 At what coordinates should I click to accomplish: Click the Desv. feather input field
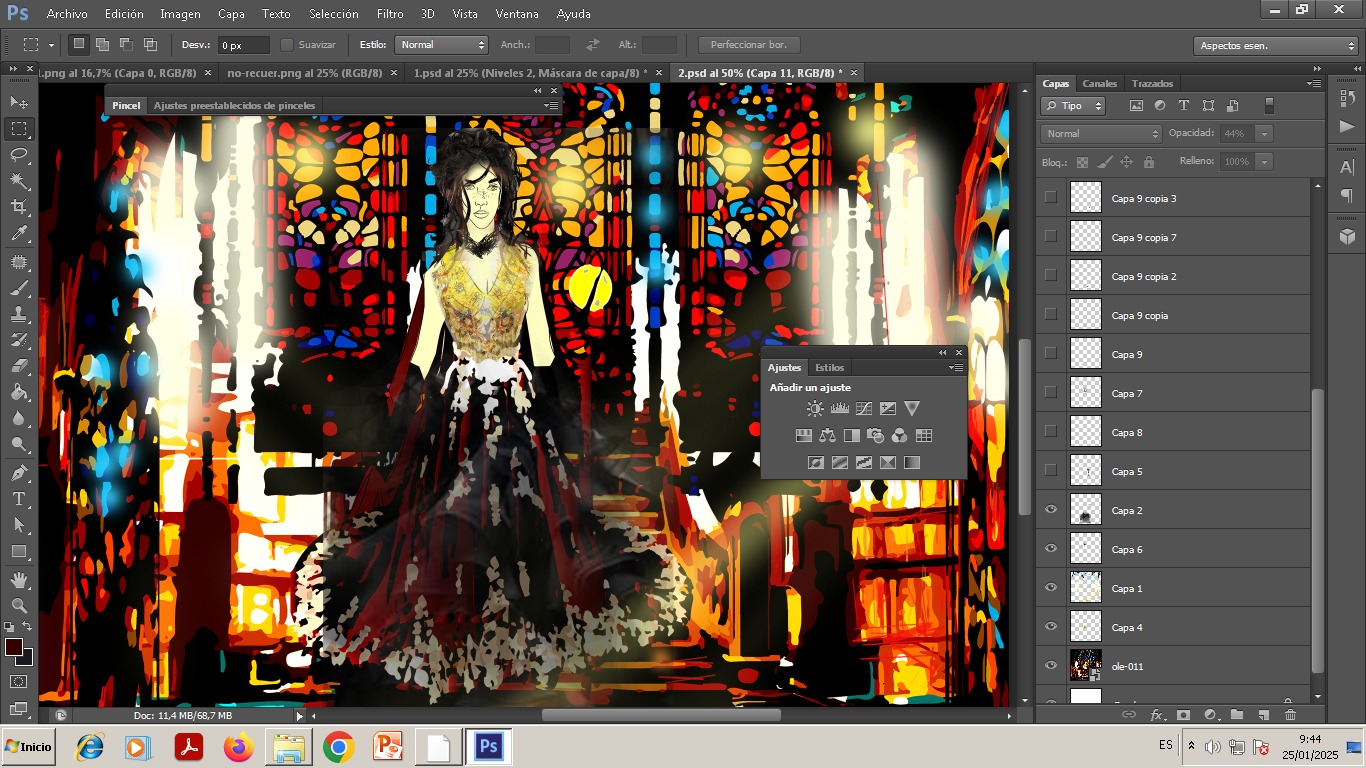tap(244, 45)
